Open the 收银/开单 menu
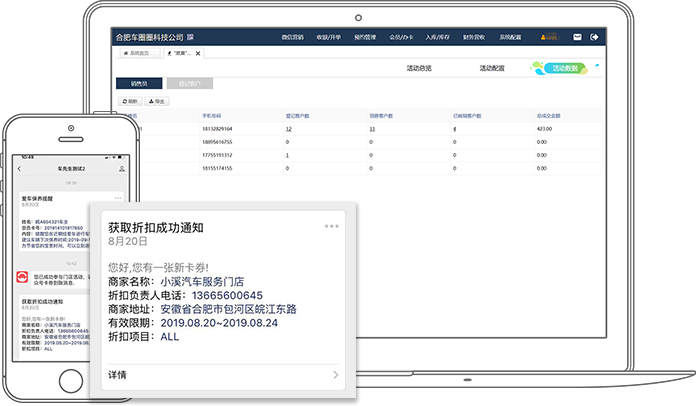The height and width of the screenshot is (406, 696). click(x=328, y=37)
